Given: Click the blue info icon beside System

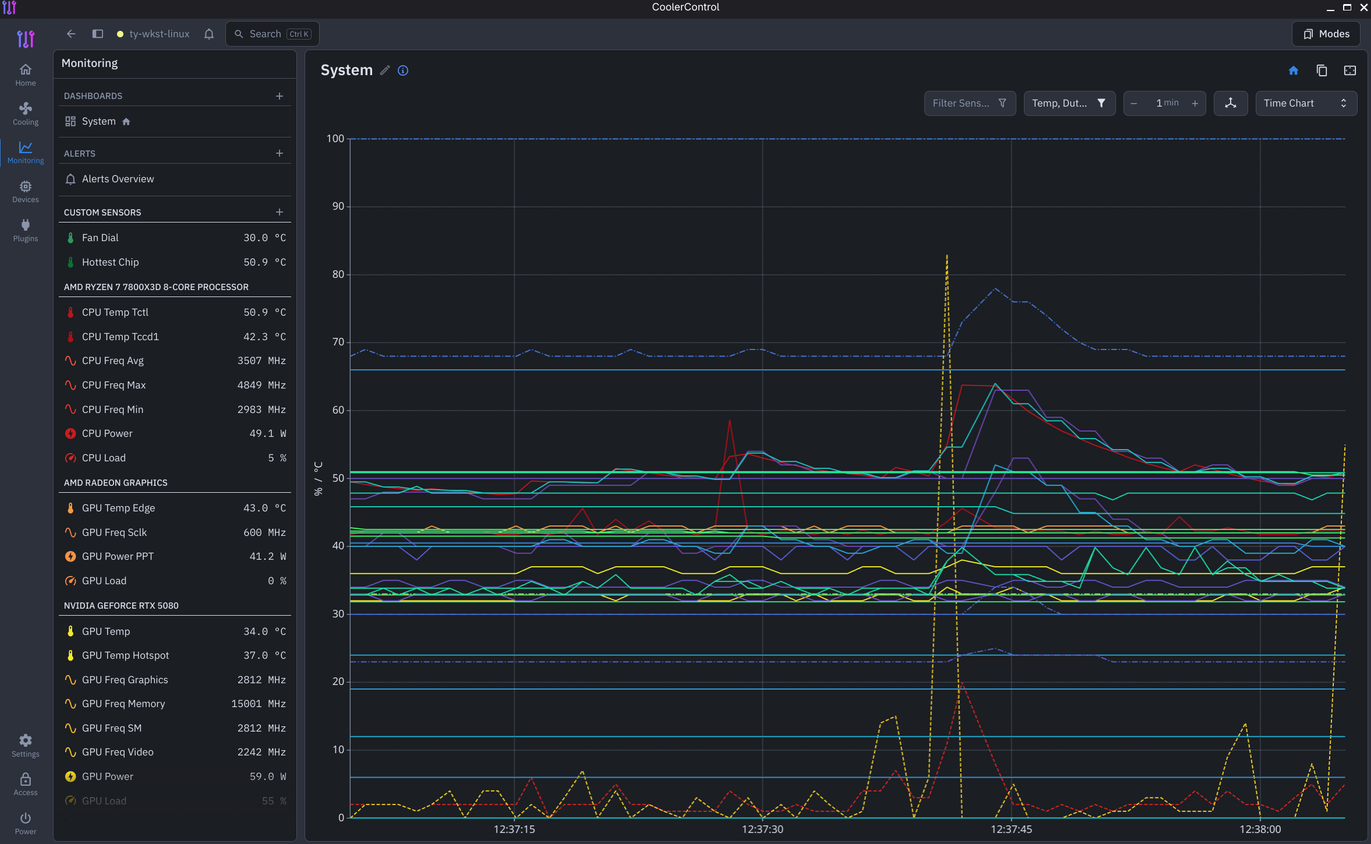Looking at the screenshot, I should [403, 70].
